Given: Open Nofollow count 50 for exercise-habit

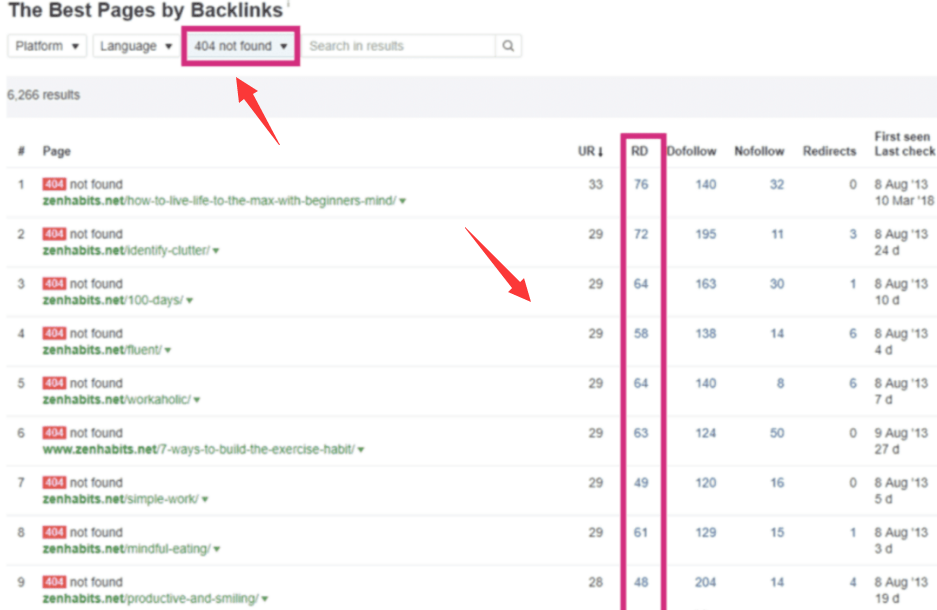Looking at the screenshot, I should tap(776, 433).
